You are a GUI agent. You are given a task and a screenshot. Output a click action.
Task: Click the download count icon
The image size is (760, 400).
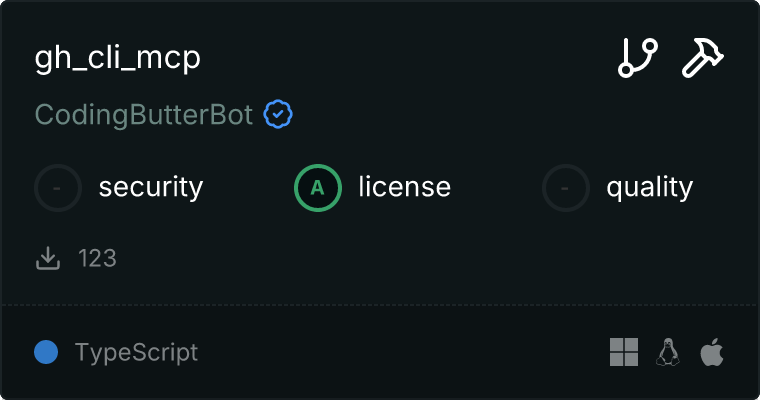pyautogui.click(x=48, y=258)
